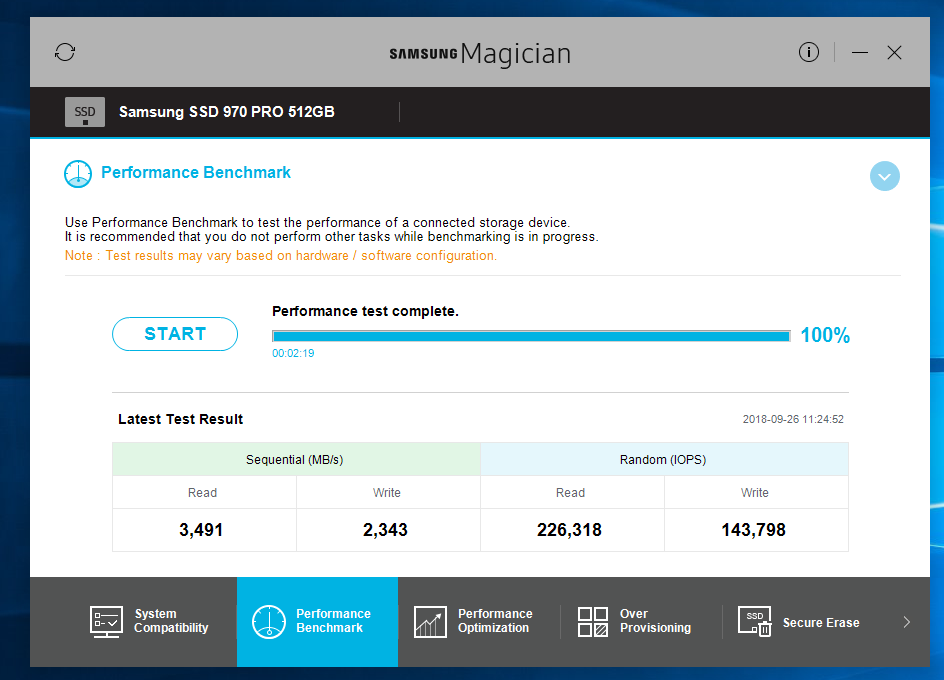Minimize the Samsung Magician window
The width and height of the screenshot is (944, 680).
(860, 53)
